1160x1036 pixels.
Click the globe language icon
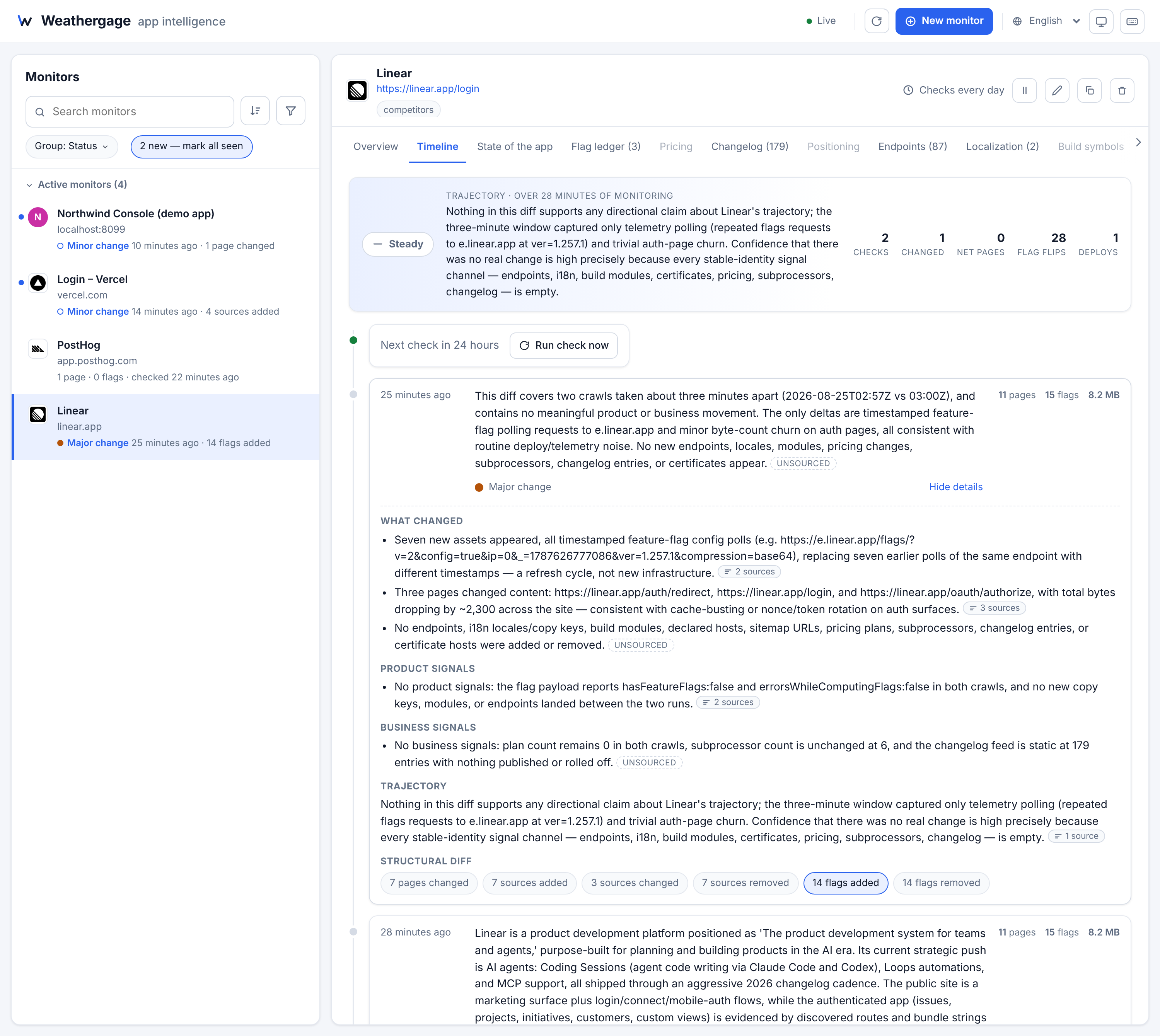point(1017,21)
